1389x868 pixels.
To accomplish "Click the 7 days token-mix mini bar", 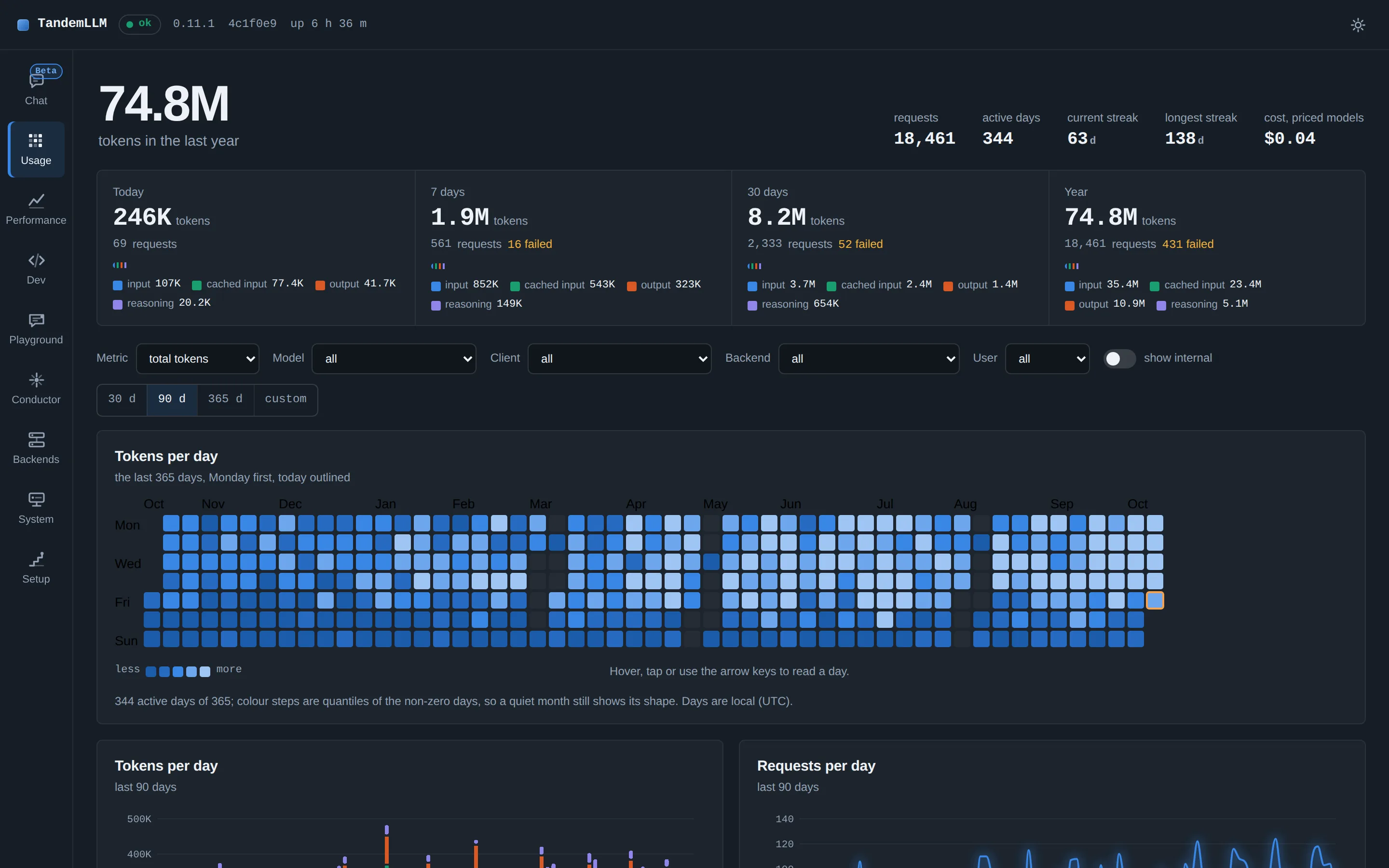I will (x=438, y=266).
